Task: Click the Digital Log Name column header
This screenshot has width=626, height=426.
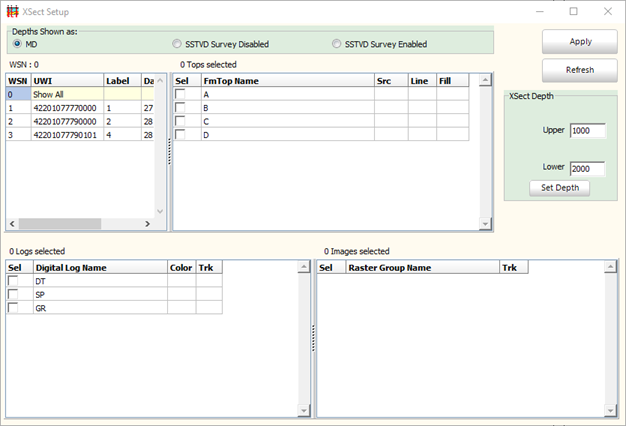Action: pyautogui.click(x=98, y=268)
